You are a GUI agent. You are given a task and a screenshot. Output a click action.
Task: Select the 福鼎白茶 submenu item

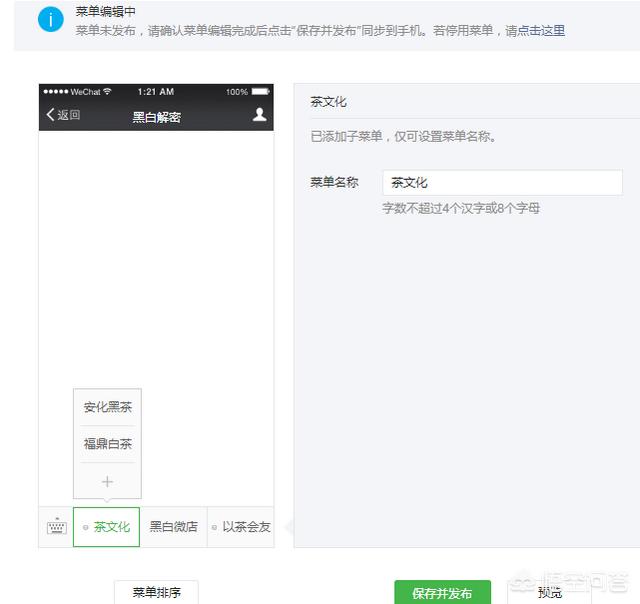pos(107,444)
